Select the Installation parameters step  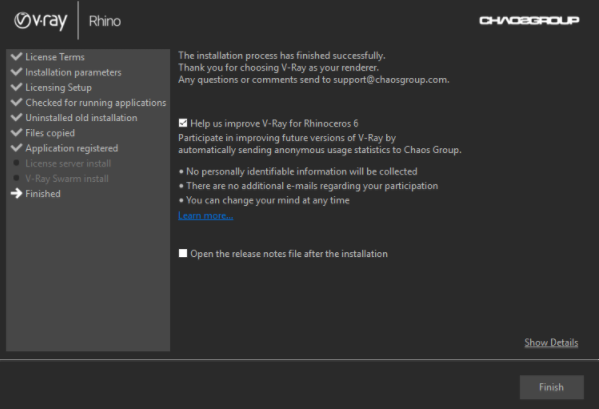coord(73,72)
